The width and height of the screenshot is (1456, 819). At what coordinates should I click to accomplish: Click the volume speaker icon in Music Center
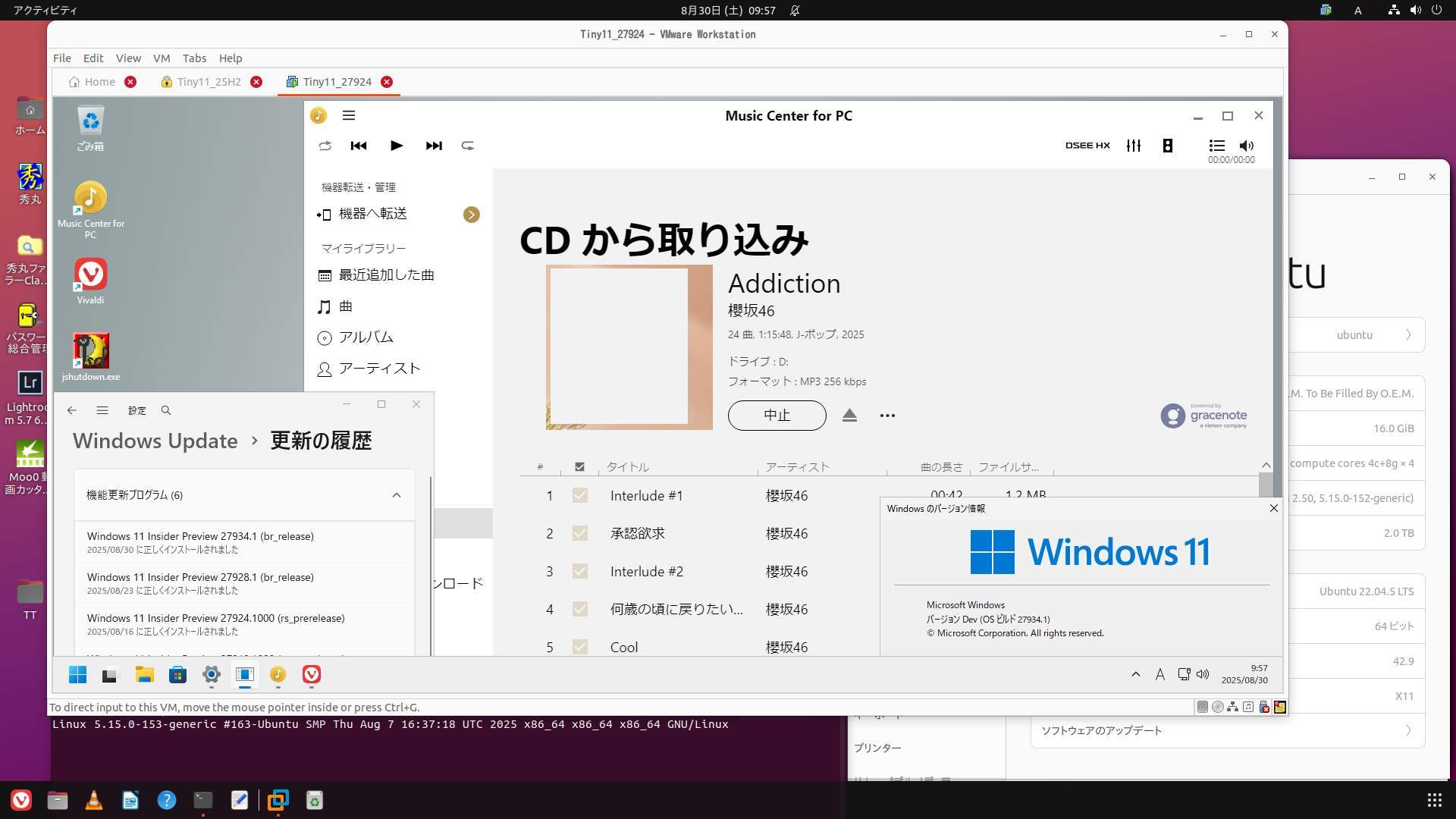click(1247, 146)
